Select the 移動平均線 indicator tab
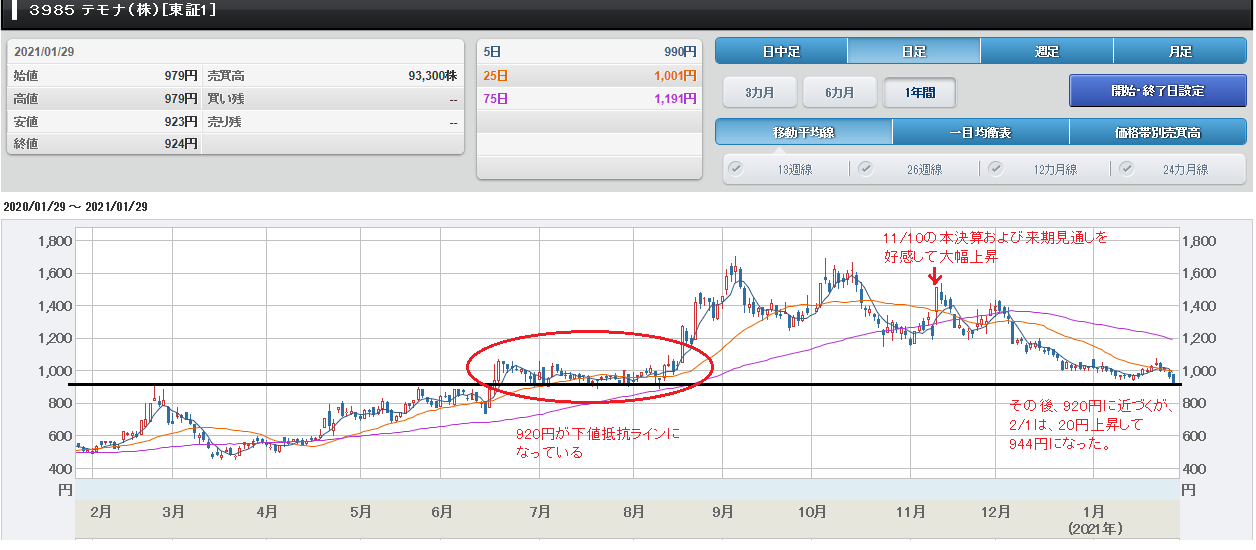This screenshot has height=550, width=1256. [x=803, y=132]
